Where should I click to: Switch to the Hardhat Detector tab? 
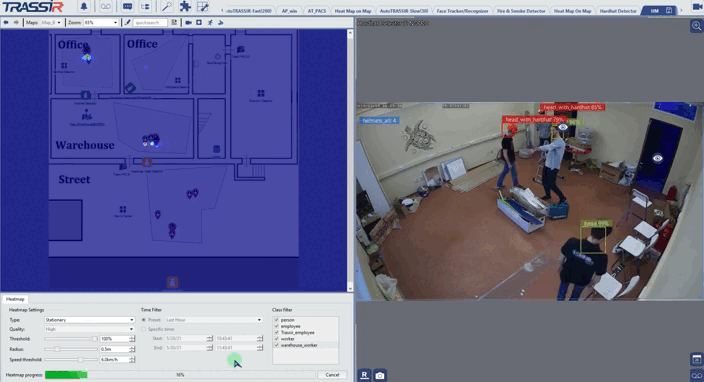click(x=618, y=11)
